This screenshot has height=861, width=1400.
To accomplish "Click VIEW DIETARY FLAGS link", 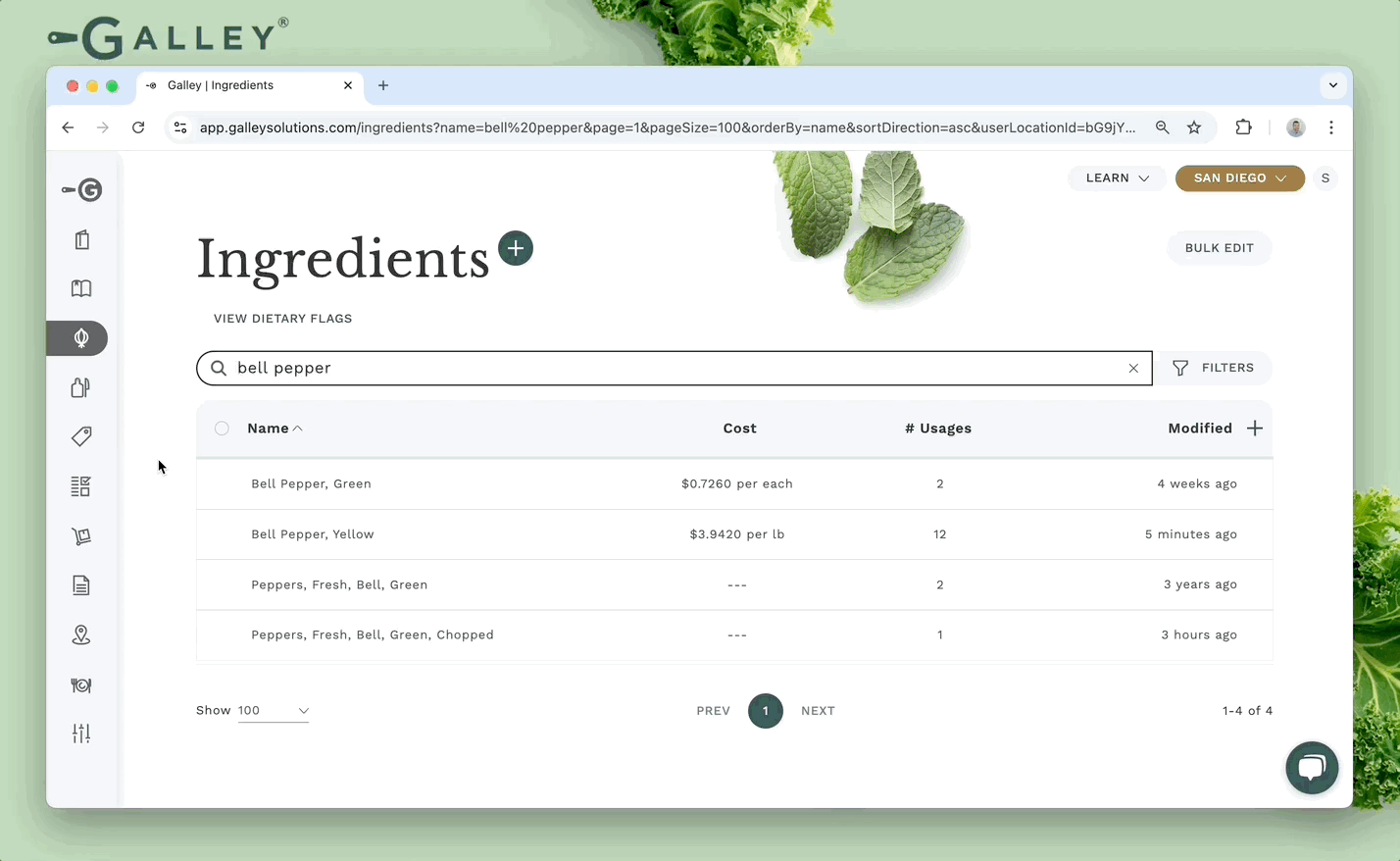I will click(x=282, y=319).
